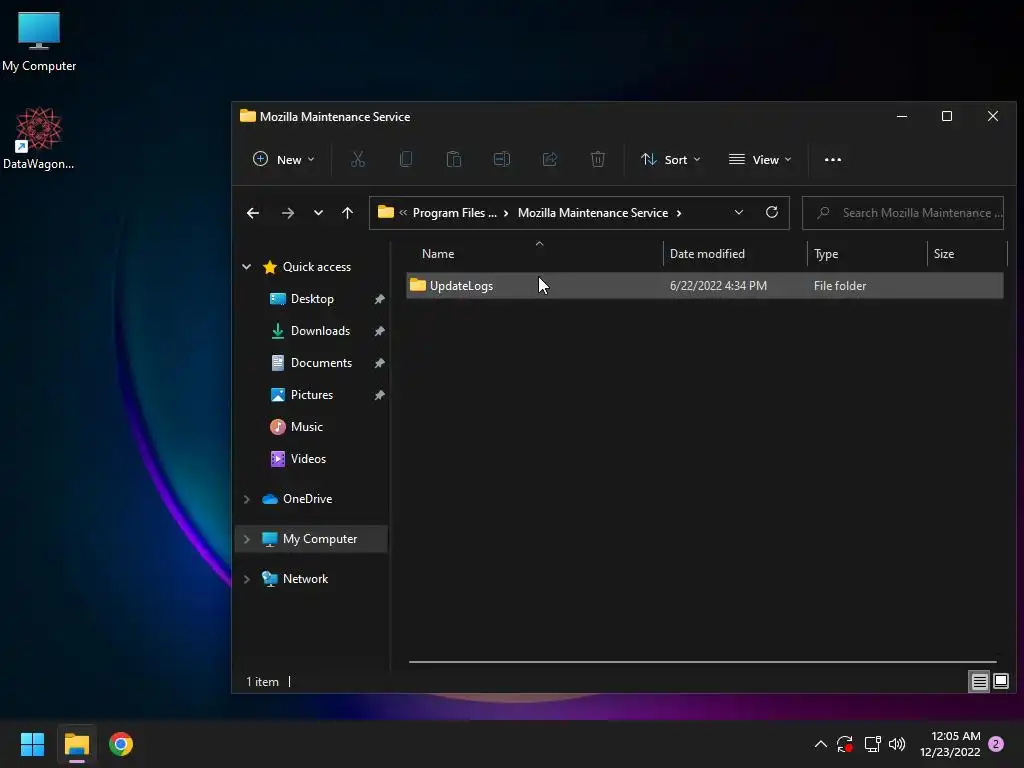The height and width of the screenshot is (768, 1024).
Task: Open Downloads in Quick access
Action: click(x=320, y=331)
